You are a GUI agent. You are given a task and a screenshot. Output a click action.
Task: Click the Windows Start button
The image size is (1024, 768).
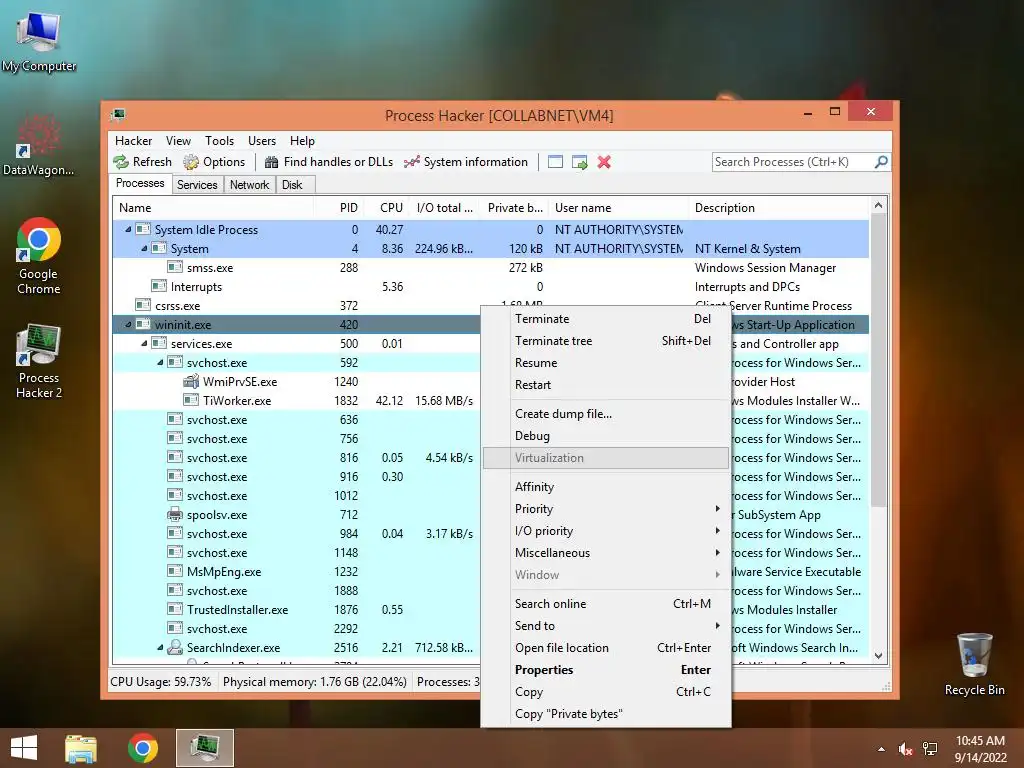tap(24, 748)
